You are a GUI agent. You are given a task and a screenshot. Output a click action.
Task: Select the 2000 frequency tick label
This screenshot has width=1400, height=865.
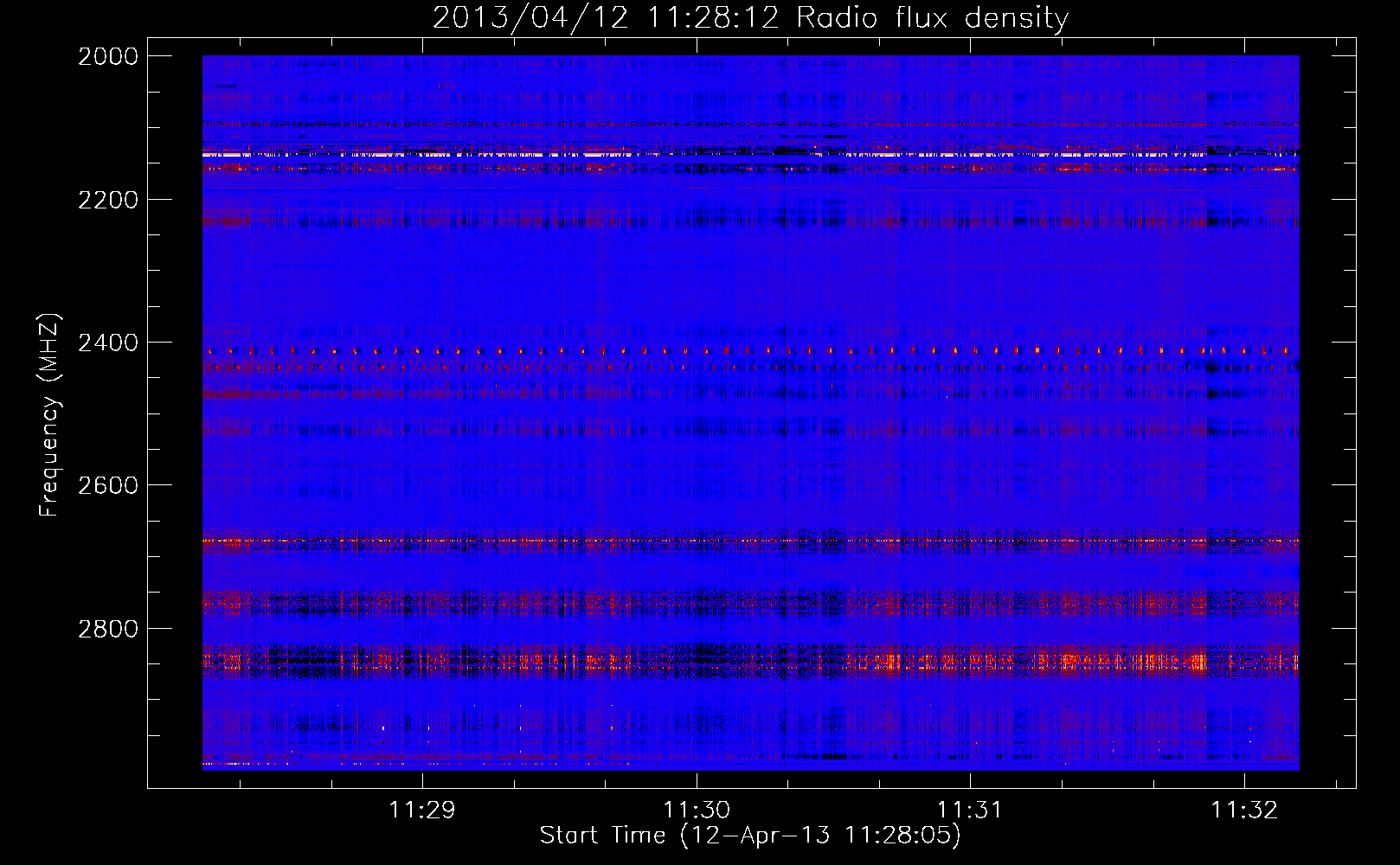pyautogui.click(x=108, y=56)
